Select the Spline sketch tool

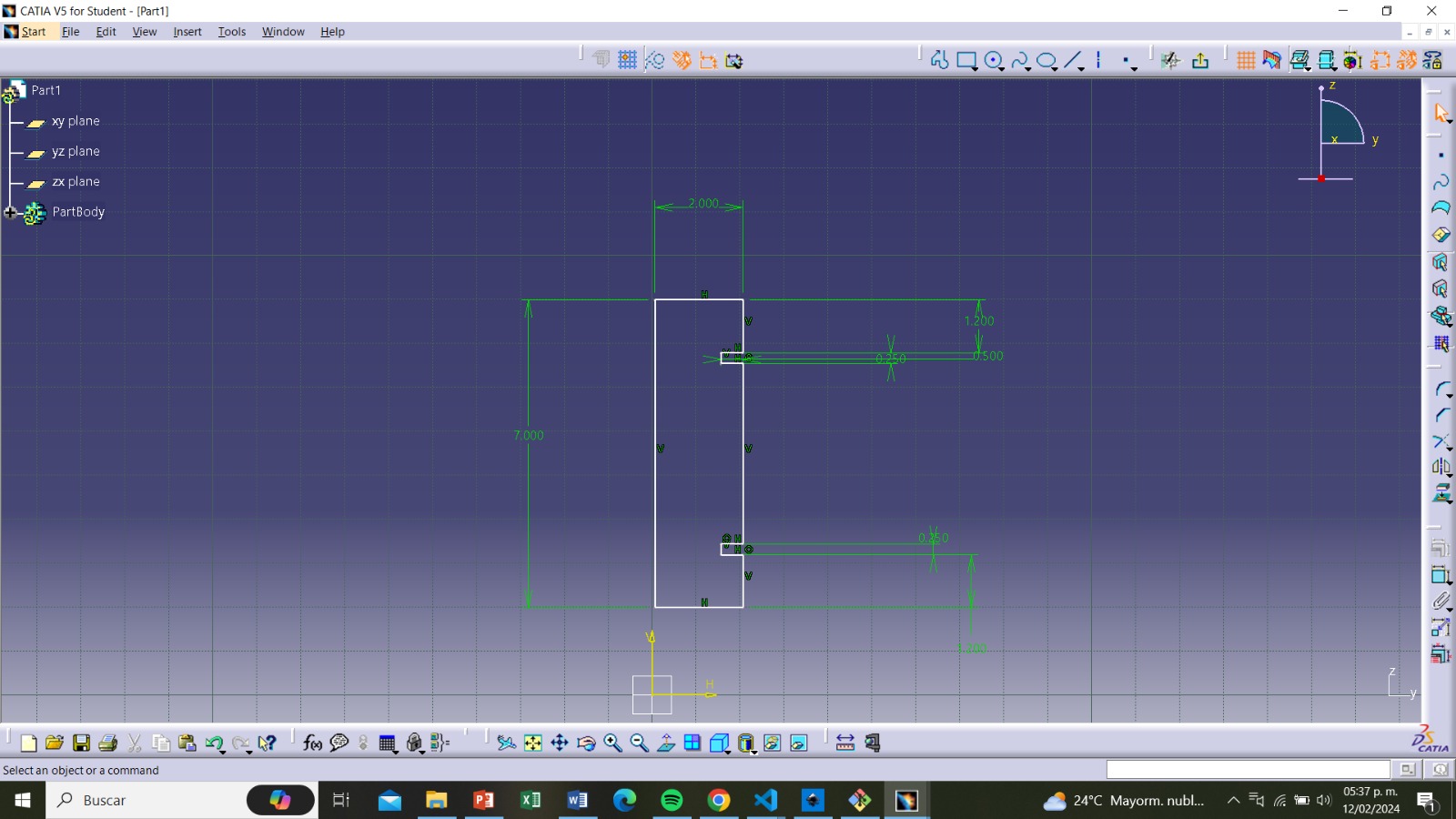(x=1019, y=60)
